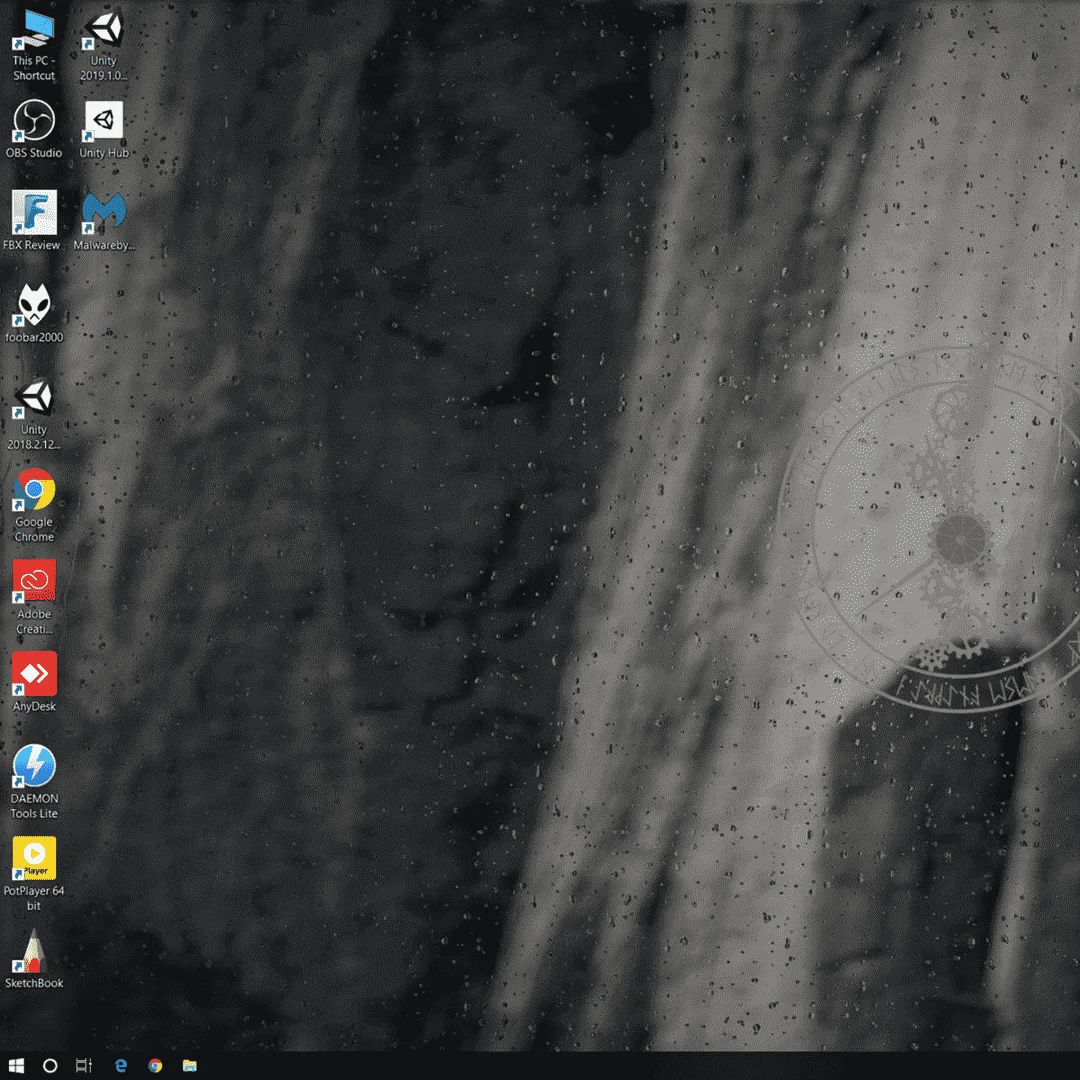This screenshot has height=1080, width=1080.
Task: Open Cortana search circle in taskbar
Action: pos(50,1066)
